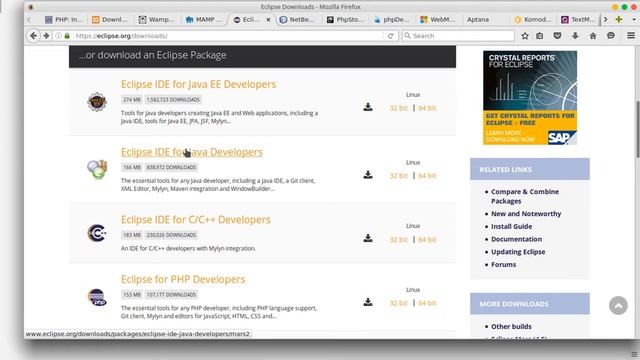The width and height of the screenshot is (640, 360).
Task: Click download icon for PHP package
Action: pos(368,302)
